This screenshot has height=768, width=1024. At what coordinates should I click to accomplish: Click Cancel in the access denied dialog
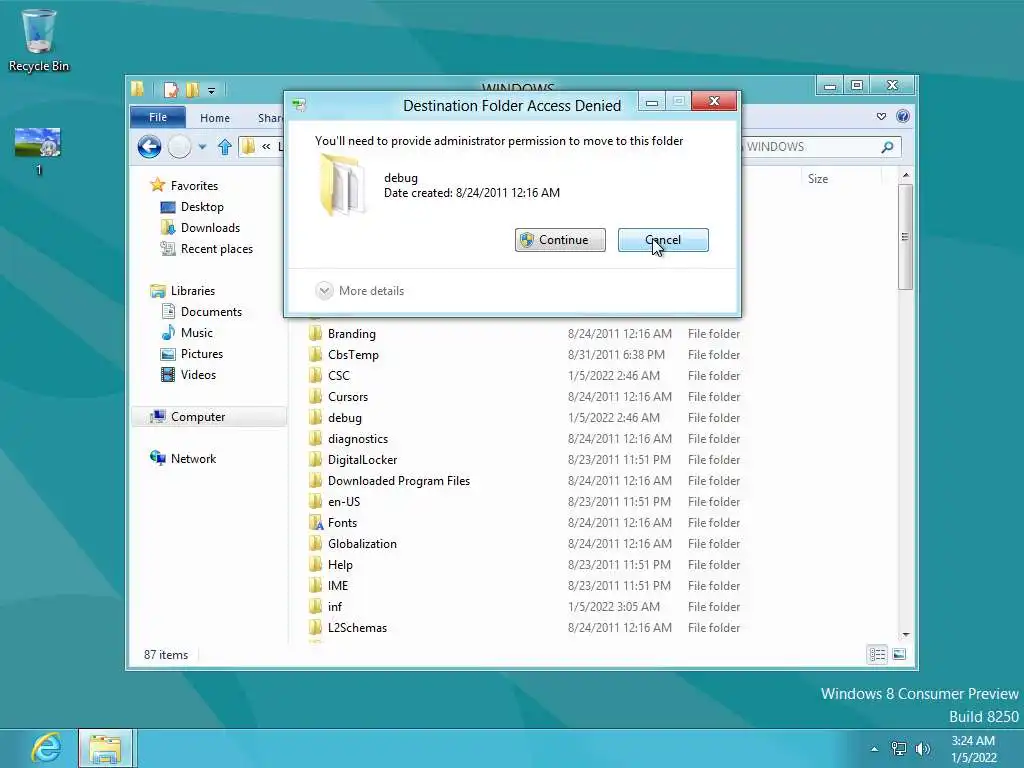pos(663,240)
